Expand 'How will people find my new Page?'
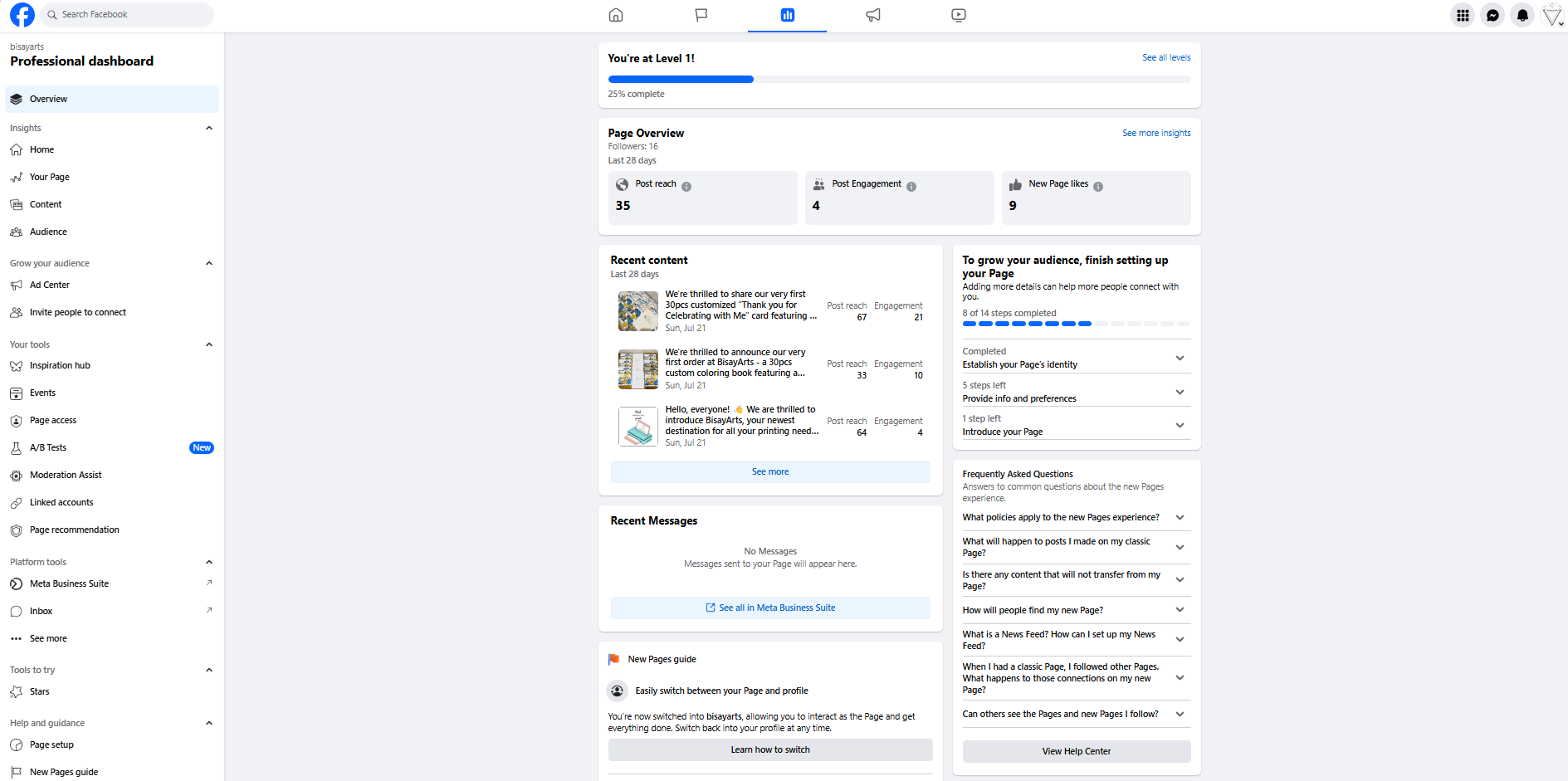Viewport: 1568px width, 781px height. click(x=1180, y=610)
